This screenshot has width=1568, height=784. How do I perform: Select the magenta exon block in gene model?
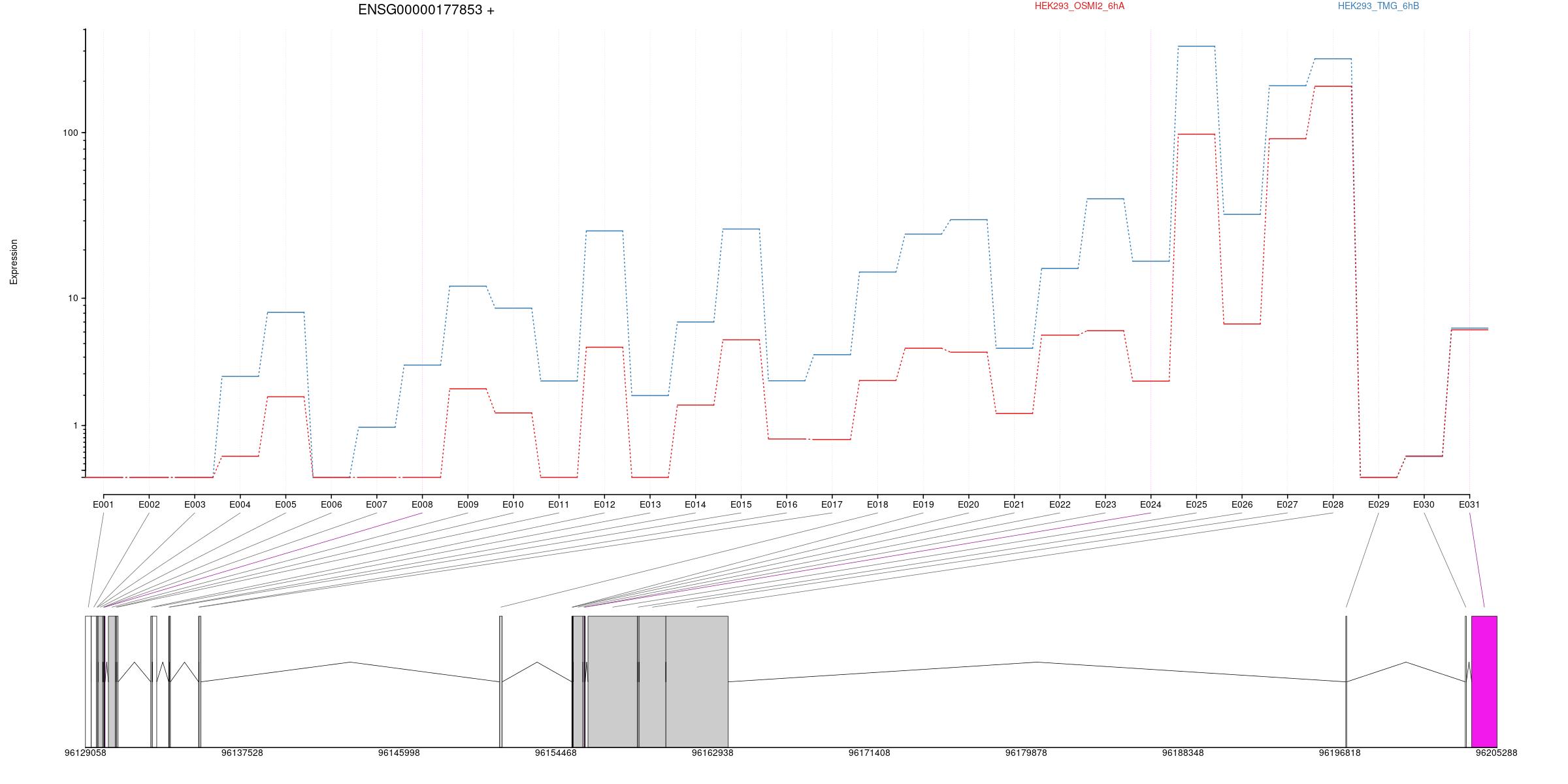[x=1484, y=681]
